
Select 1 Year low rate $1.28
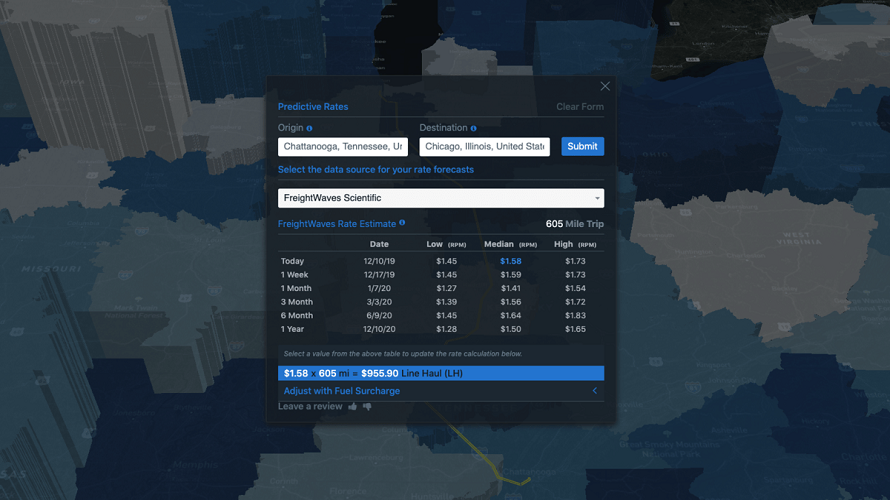point(446,329)
